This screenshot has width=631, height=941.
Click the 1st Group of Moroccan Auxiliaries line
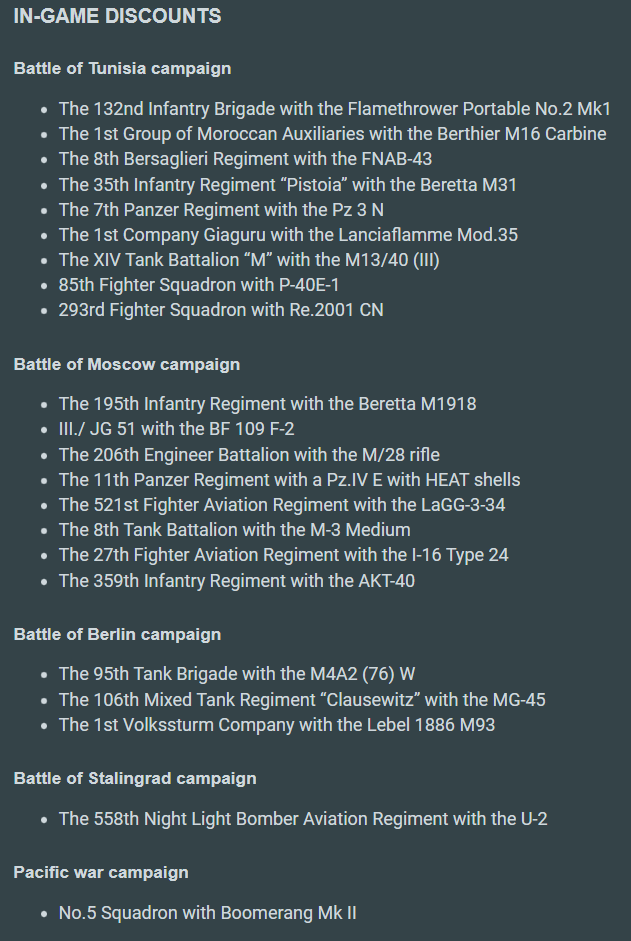click(332, 134)
